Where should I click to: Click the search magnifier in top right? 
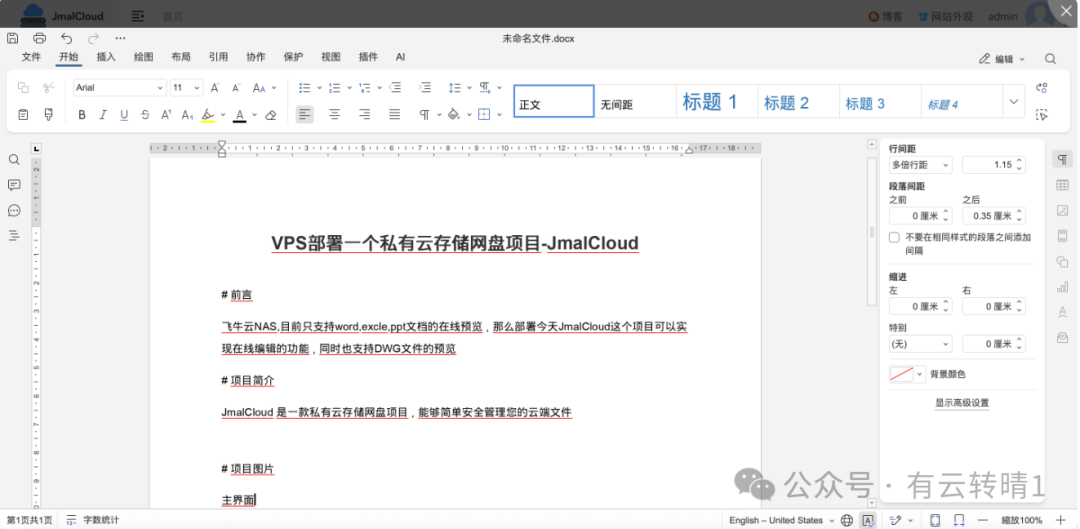(1050, 59)
